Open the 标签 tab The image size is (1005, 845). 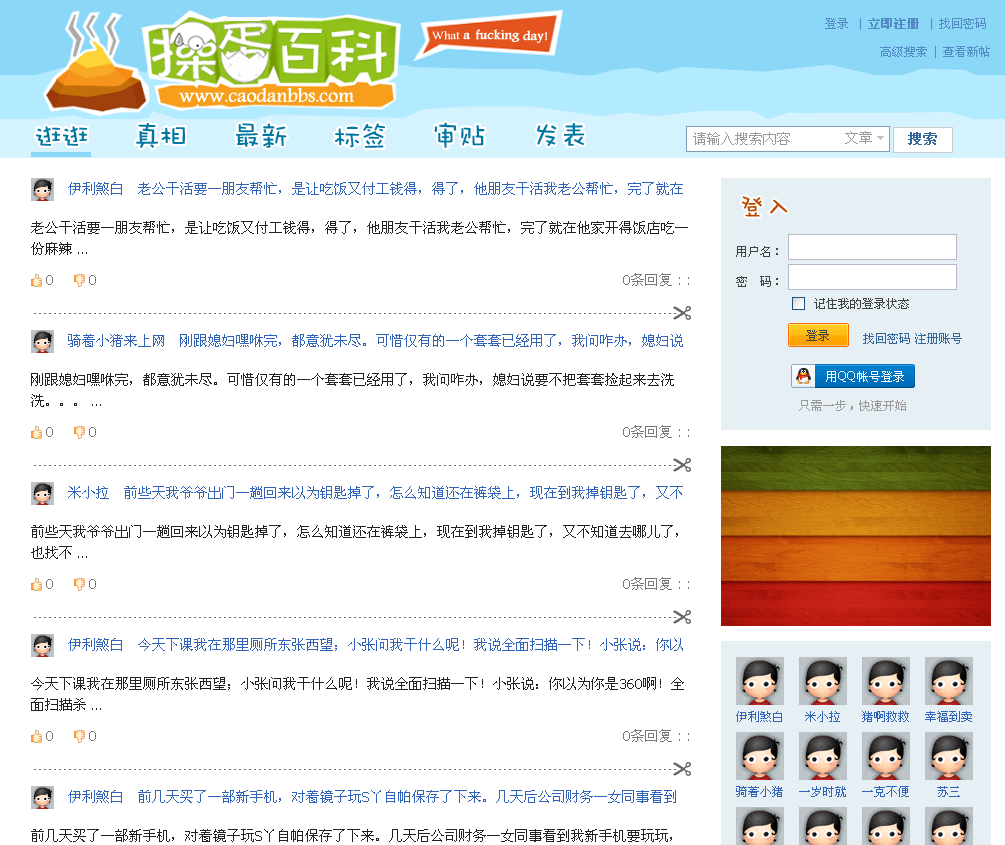(360, 137)
